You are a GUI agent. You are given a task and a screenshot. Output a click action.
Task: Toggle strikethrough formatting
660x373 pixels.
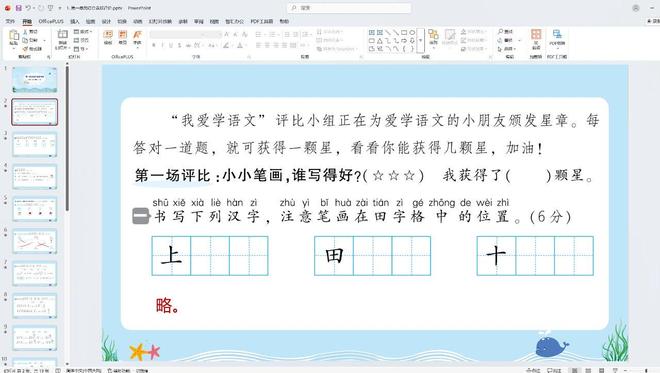[x=189, y=45]
